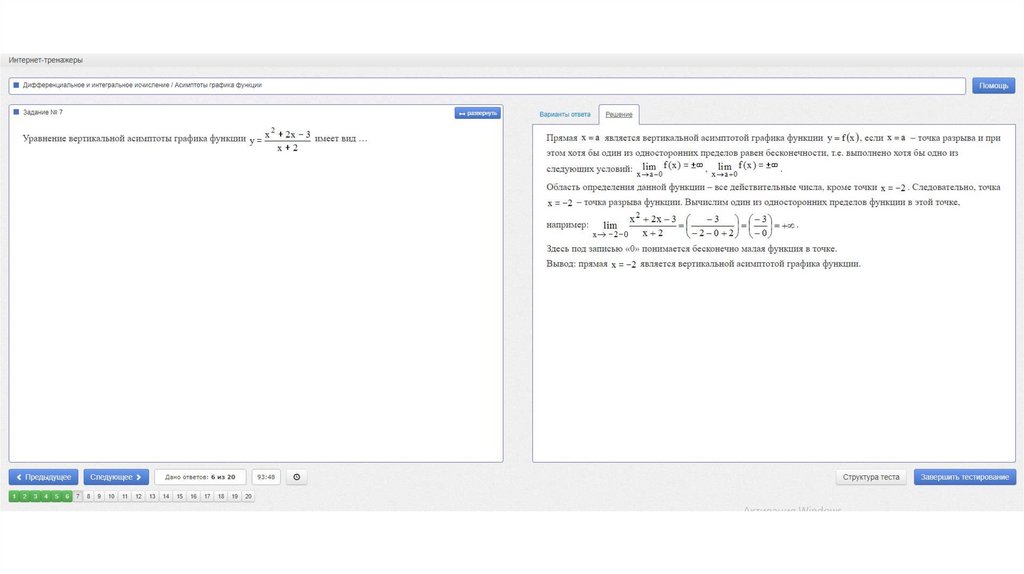Jump to question 10

tap(112, 496)
